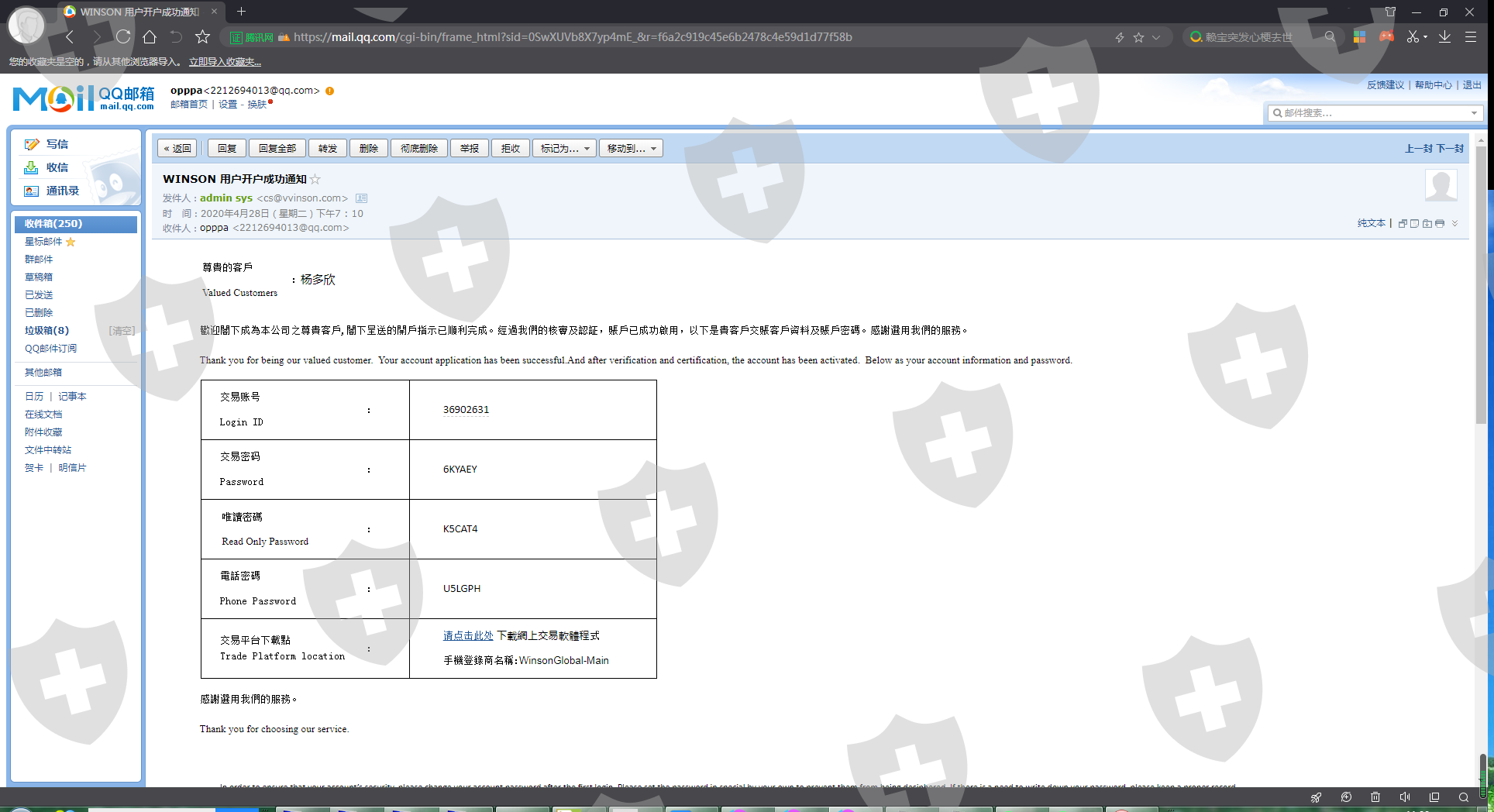Open the 草稿箱 drafts folder

pos(39,277)
